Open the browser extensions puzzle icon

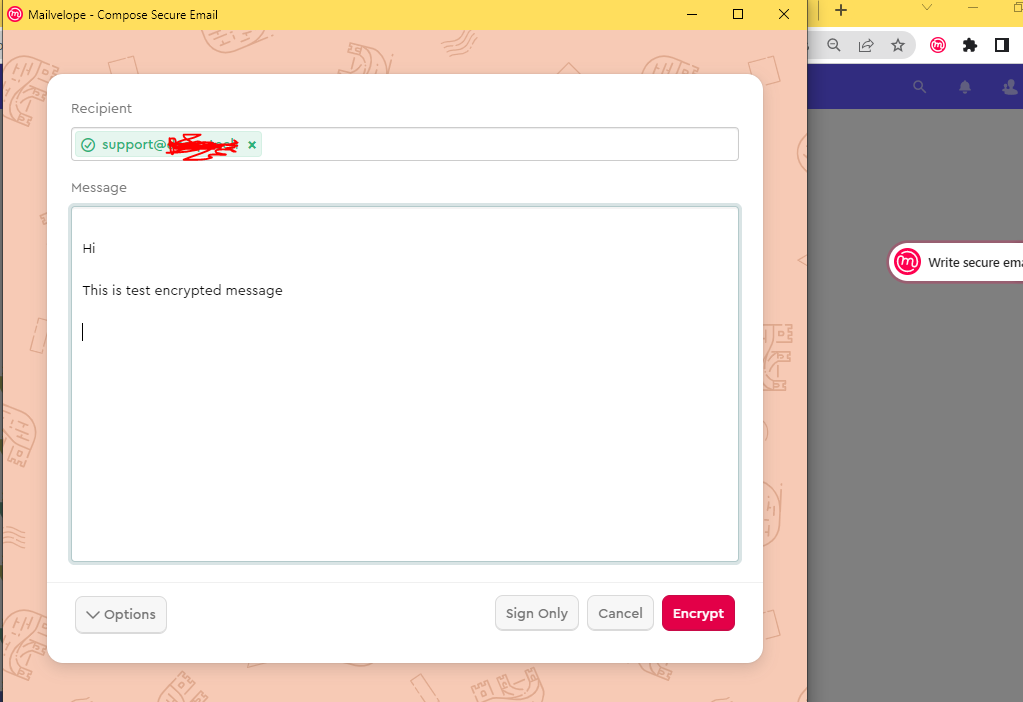click(969, 45)
